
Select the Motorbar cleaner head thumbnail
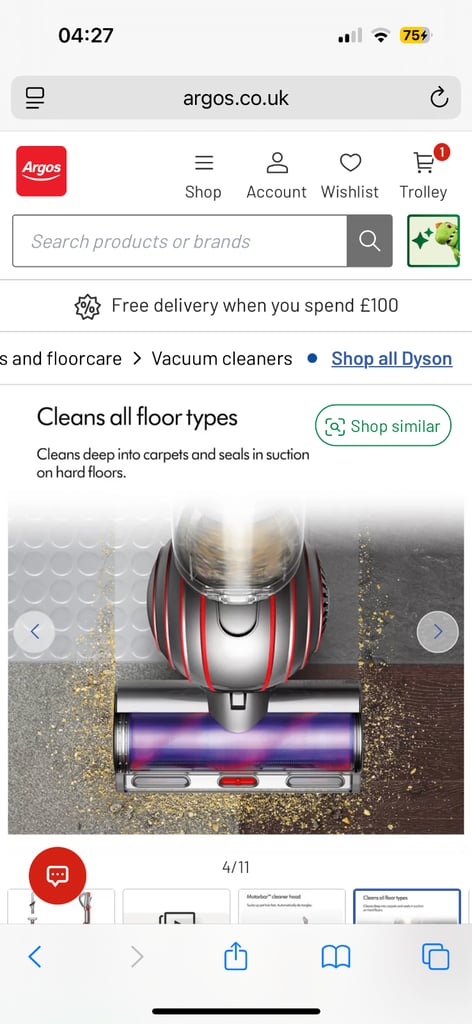click(291, 906)
